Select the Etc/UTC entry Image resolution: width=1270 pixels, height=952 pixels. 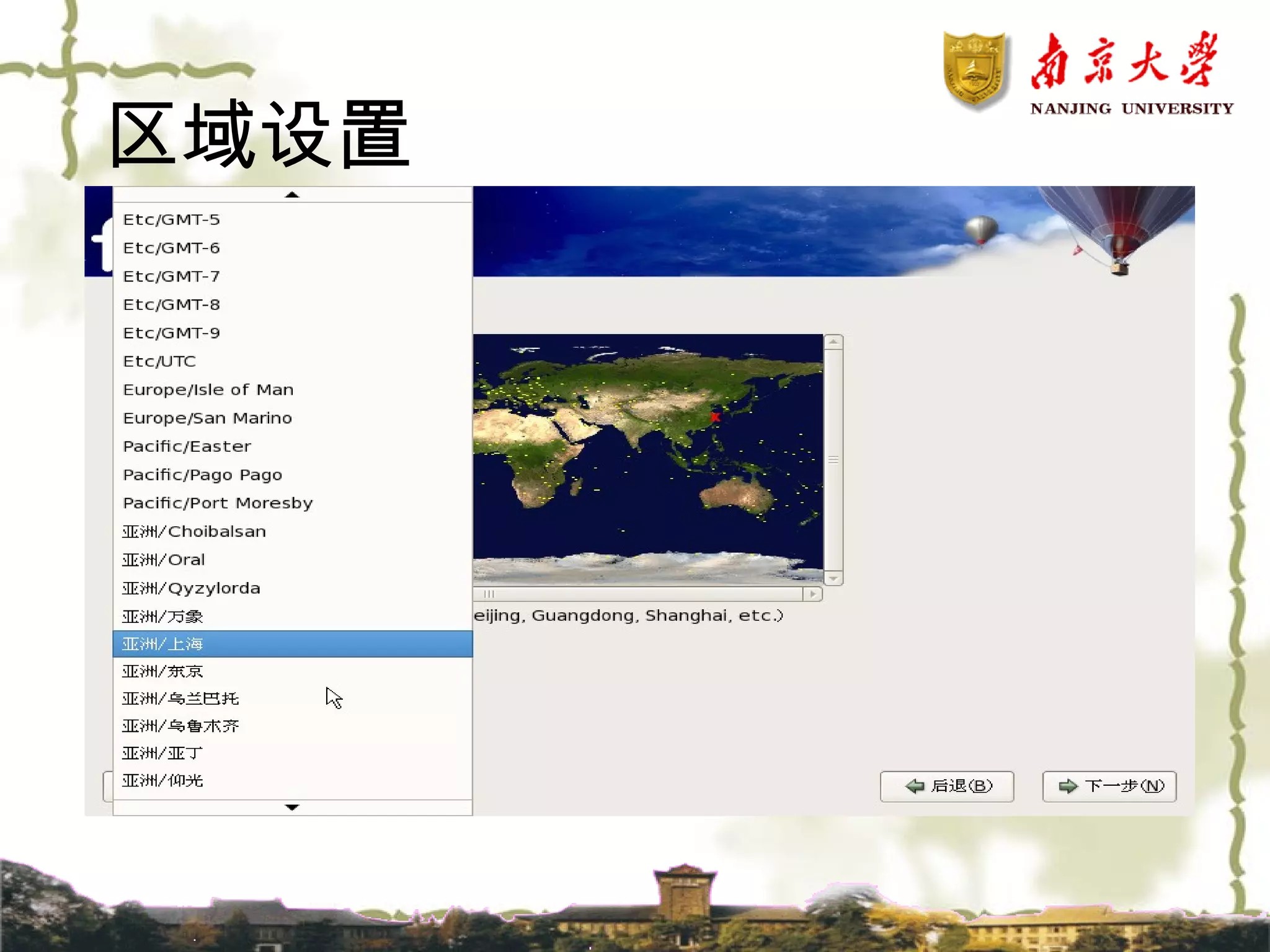292,361
